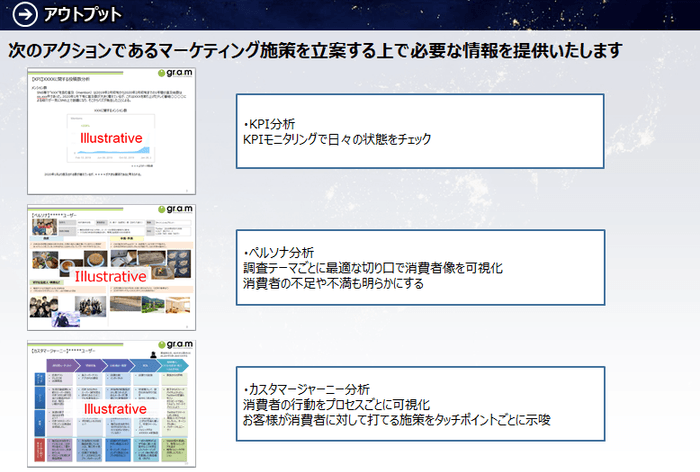Click the red Illustrative label on KPI chart
Screen dimensions: 700x472
(x=111, y=138)
